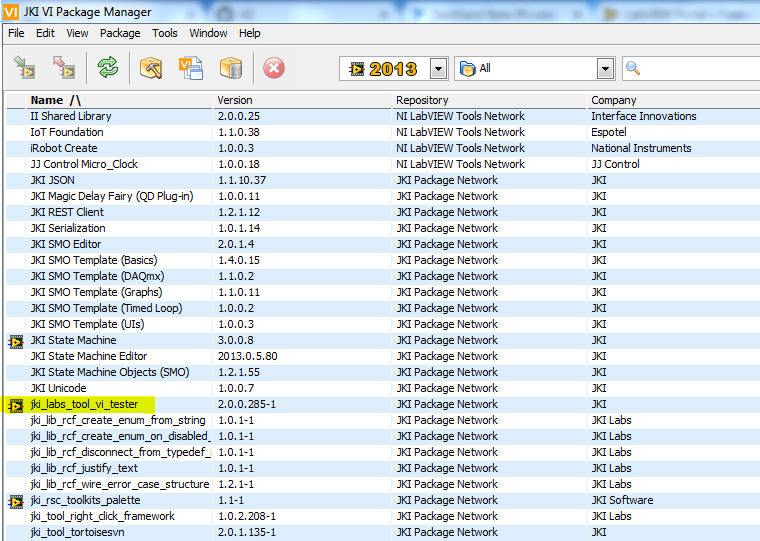This screenshot has width=760, height=541.
Task: Open the View menu
Action: (x=77, y=33)
